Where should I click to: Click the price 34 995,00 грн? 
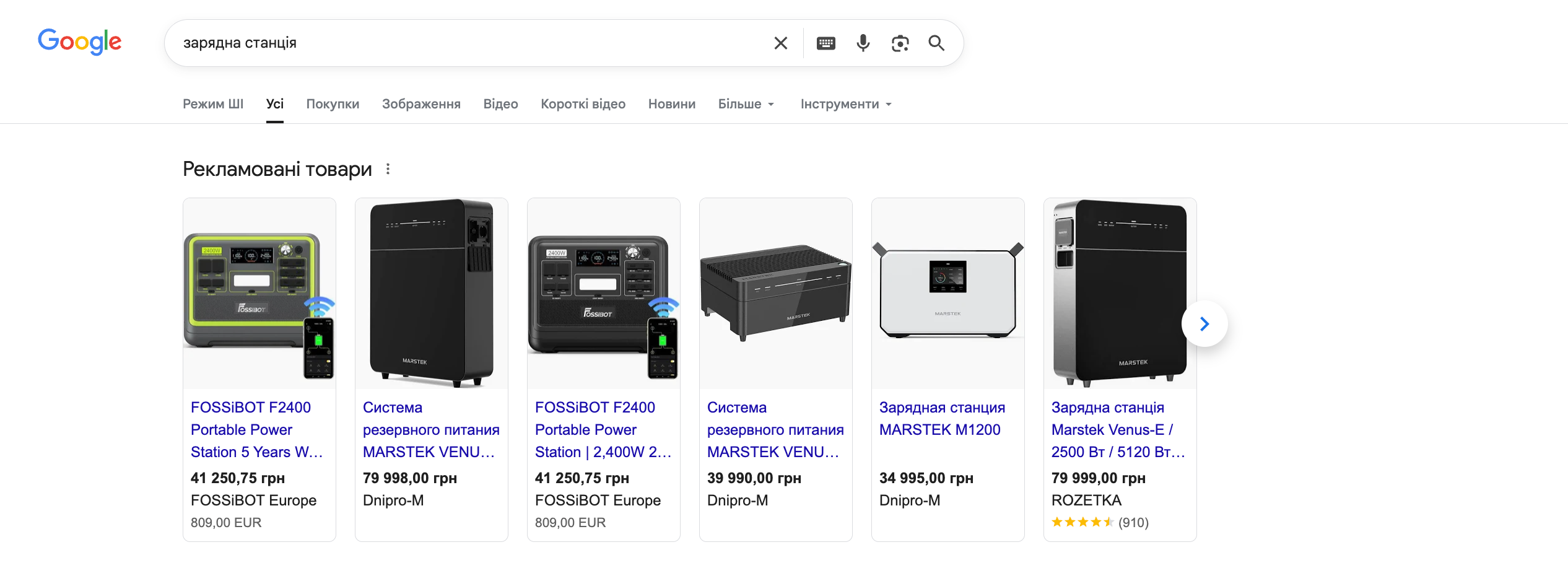tap(926, 478)
